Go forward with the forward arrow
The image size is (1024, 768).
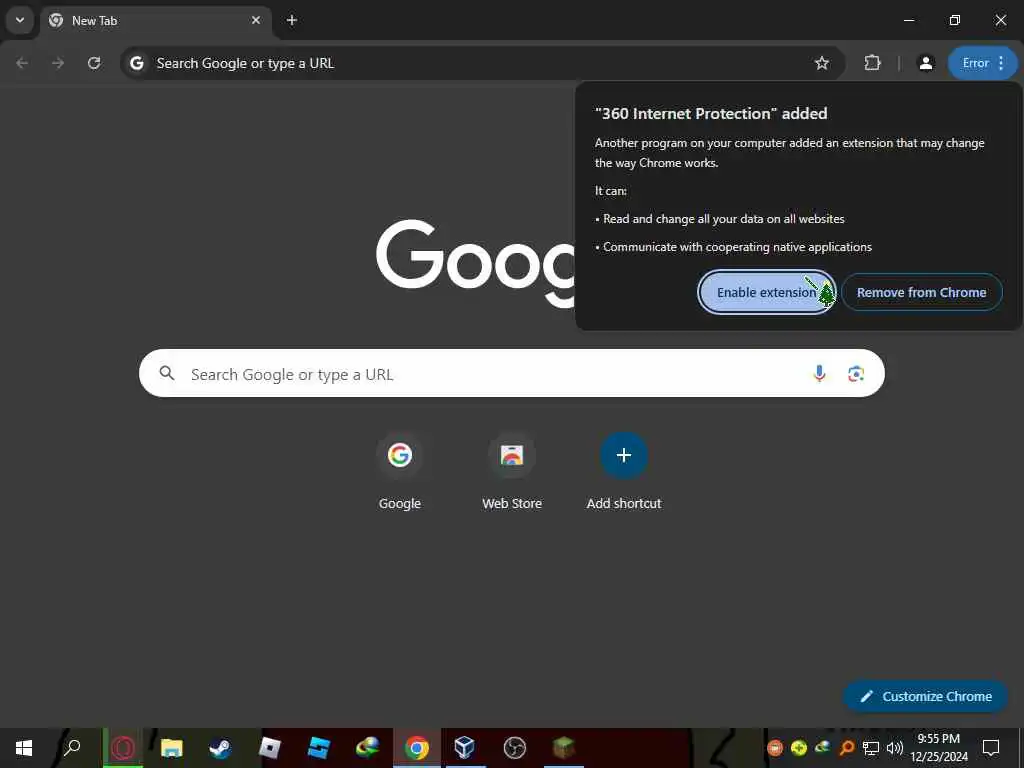point(58,63)
